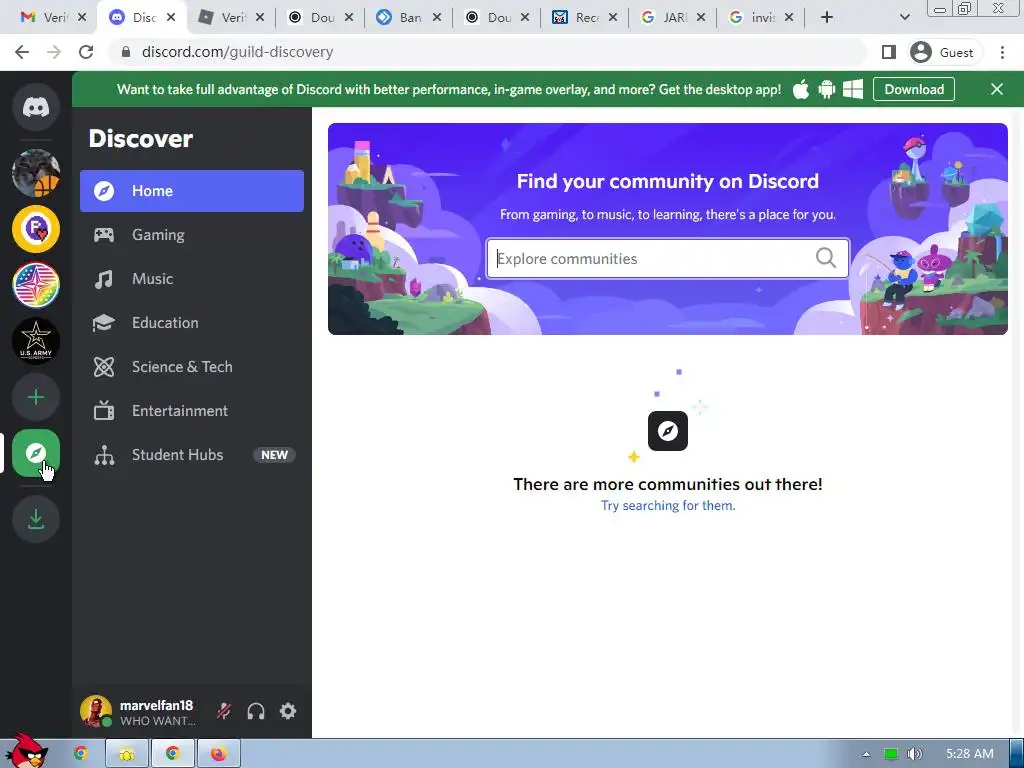Open a new browser tab
Viewport: 1024px width, 768px height.
tap(827, 18)
